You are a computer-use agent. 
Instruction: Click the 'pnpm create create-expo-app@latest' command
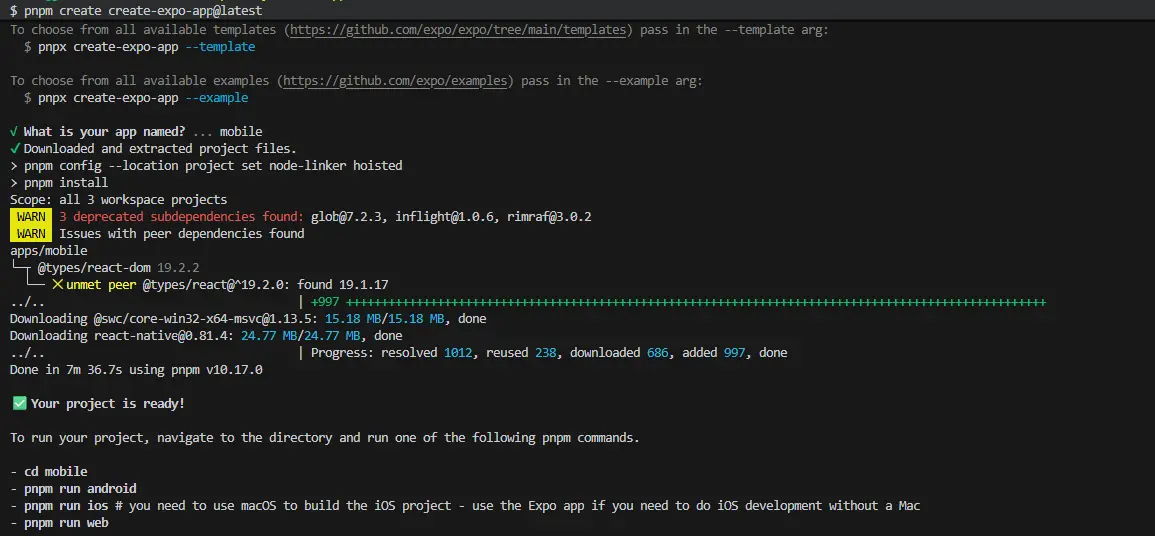tap(143, 10)
